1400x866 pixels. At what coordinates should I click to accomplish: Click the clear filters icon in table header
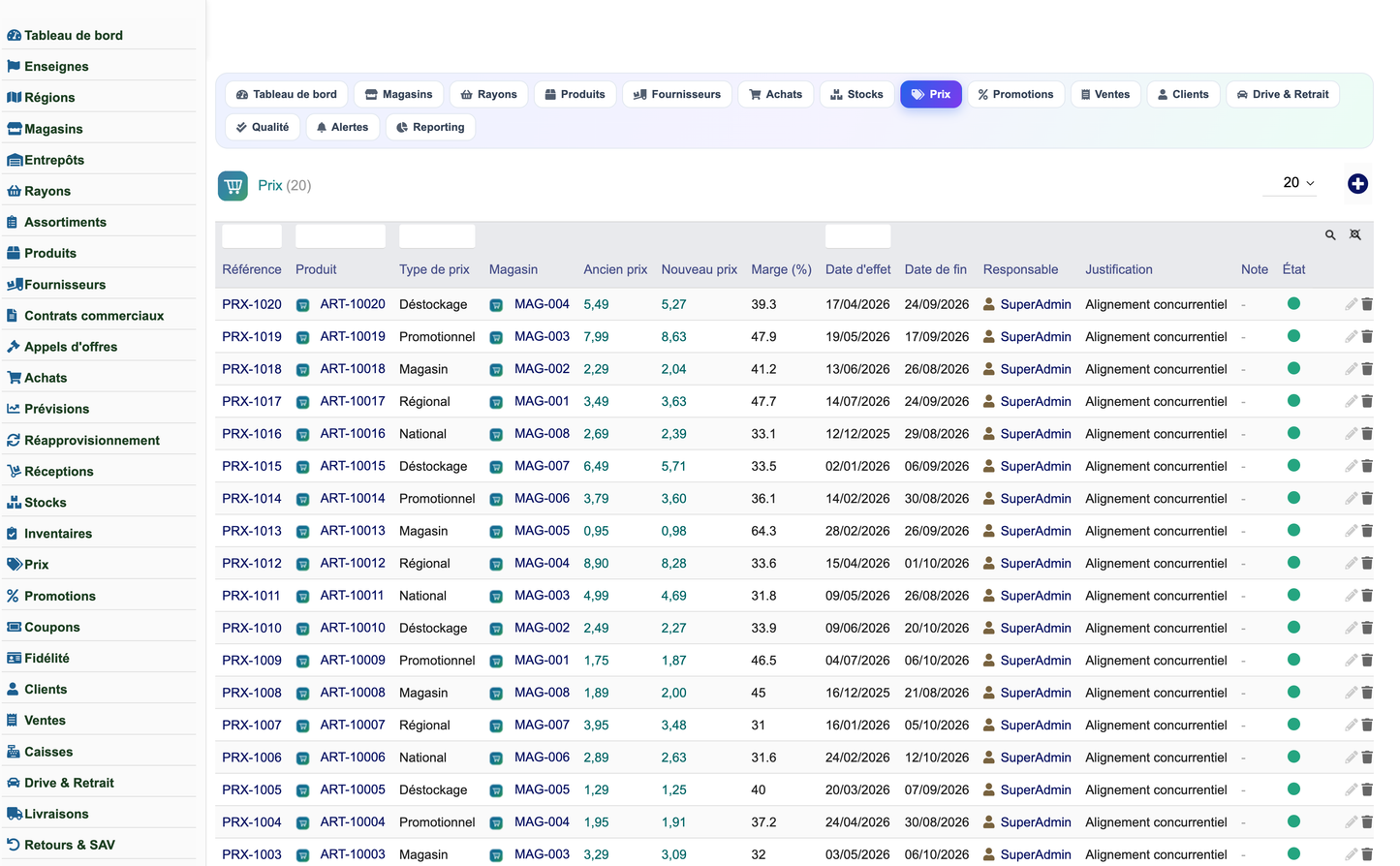(1355, 235)
